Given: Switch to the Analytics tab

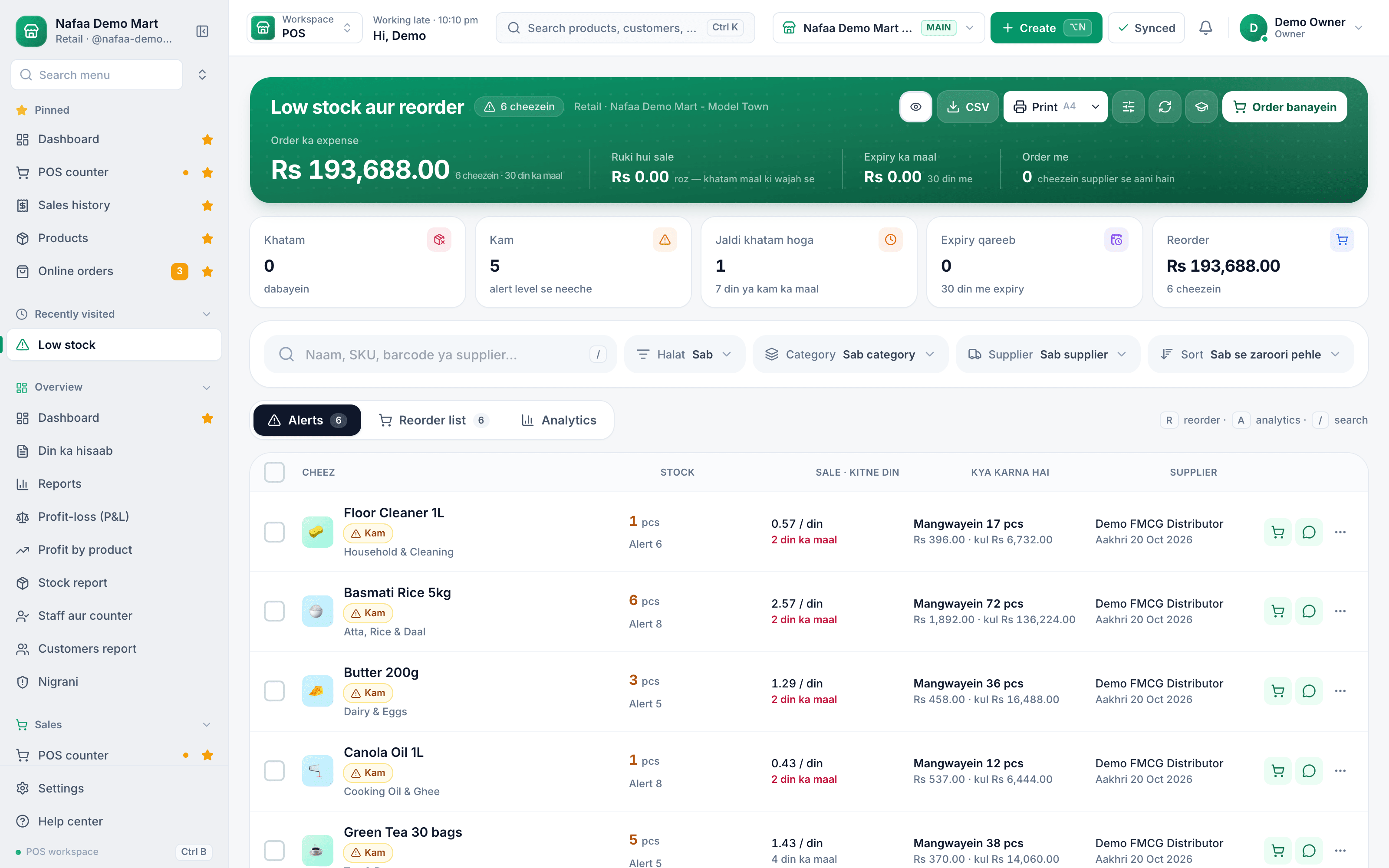Looking at the screenshot, I should pos(559,420).
